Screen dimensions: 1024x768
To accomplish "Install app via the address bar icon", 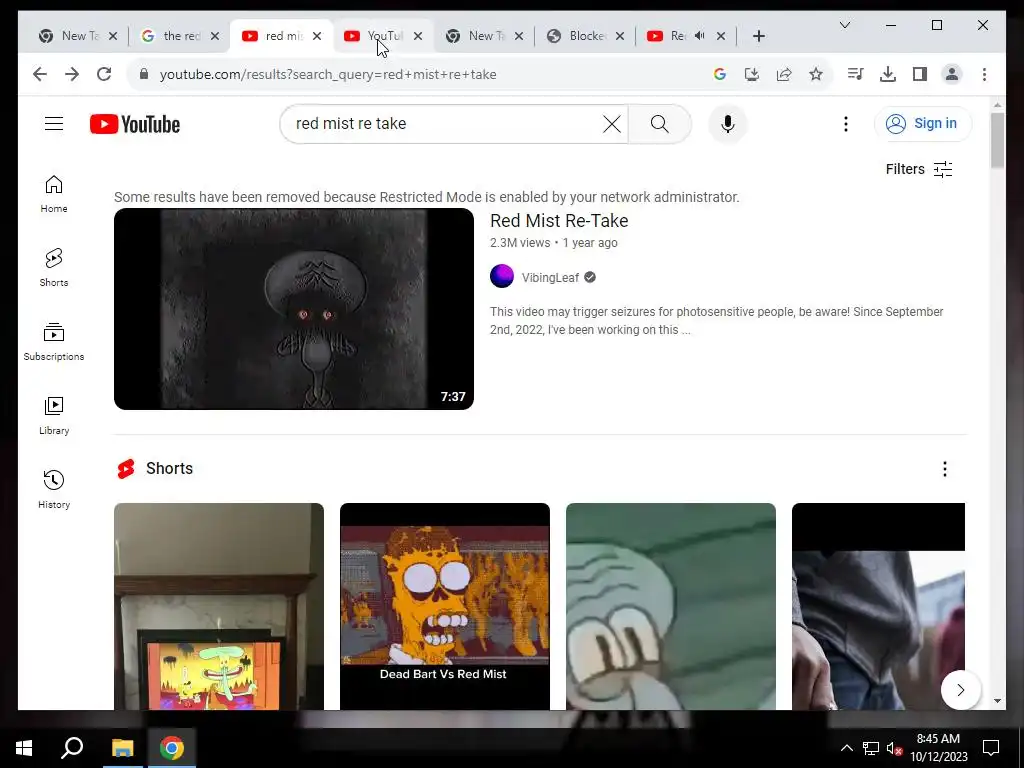I will point(752,74).
